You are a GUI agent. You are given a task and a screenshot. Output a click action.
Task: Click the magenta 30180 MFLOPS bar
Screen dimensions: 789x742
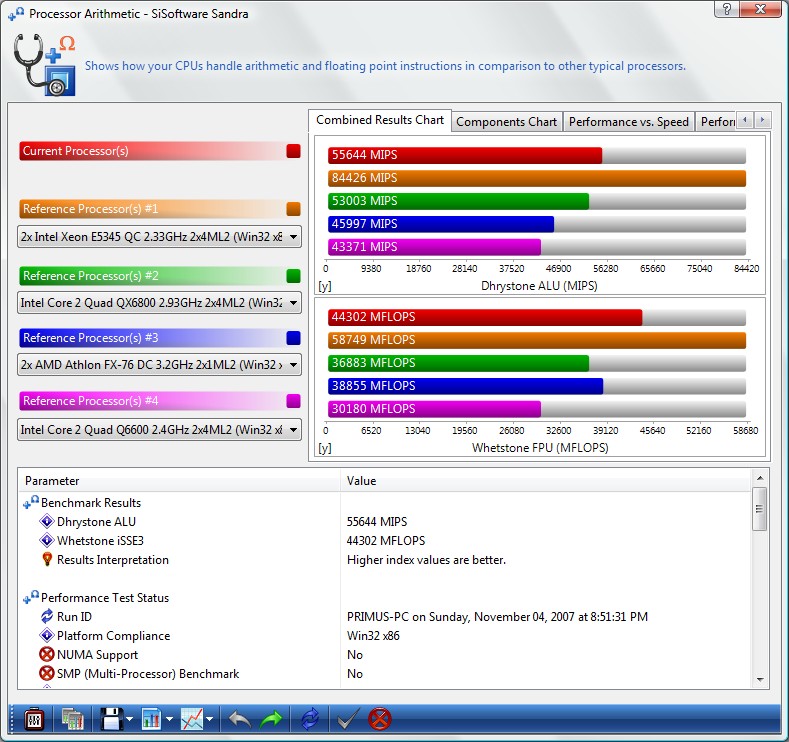click(x=434, y=409)
